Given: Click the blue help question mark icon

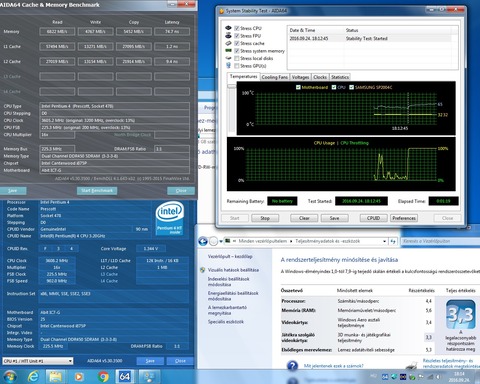Looking at the screenshot, I should click(292, 366).
